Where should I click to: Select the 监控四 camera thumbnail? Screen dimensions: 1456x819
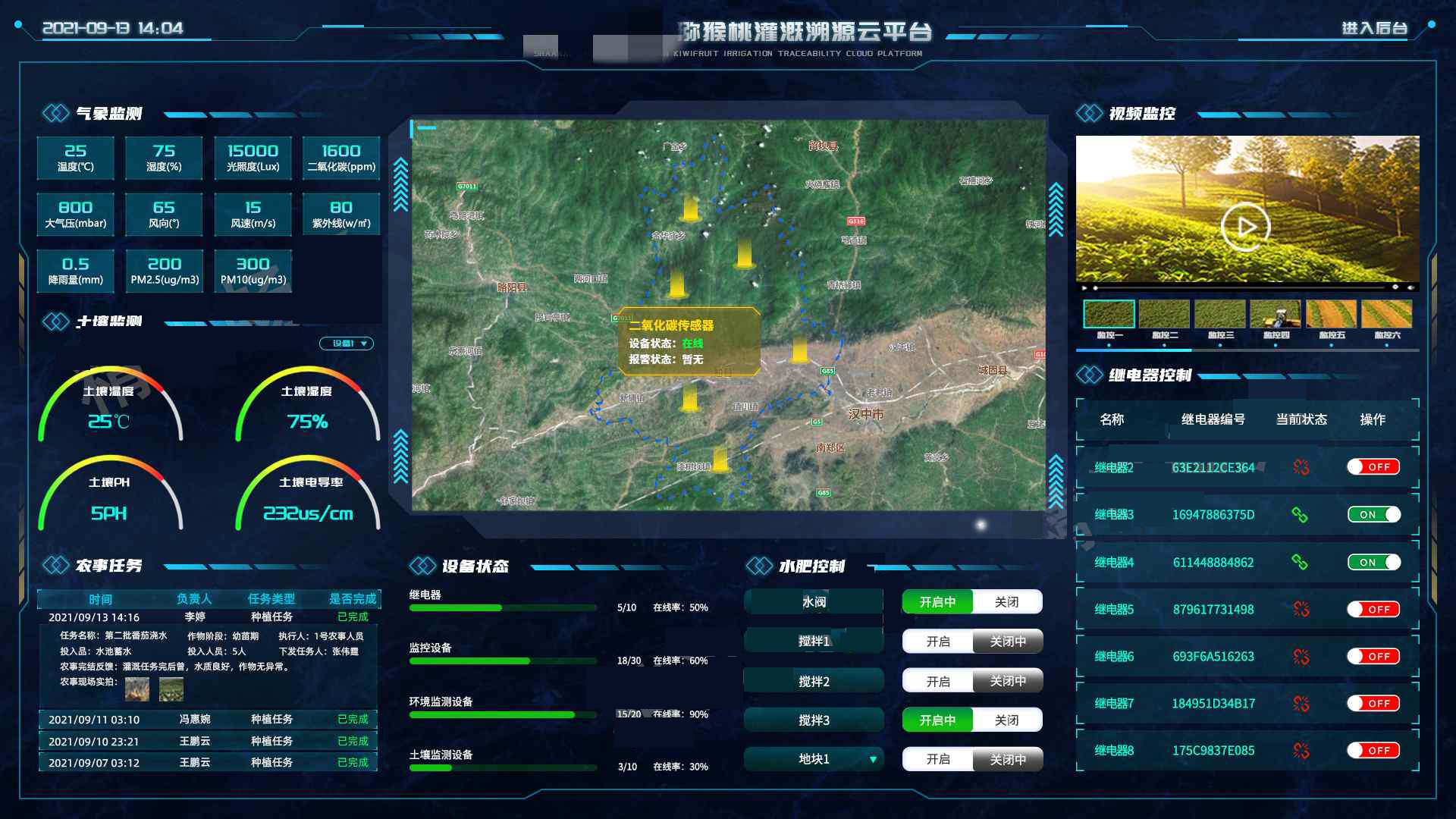pos(1276,314)
